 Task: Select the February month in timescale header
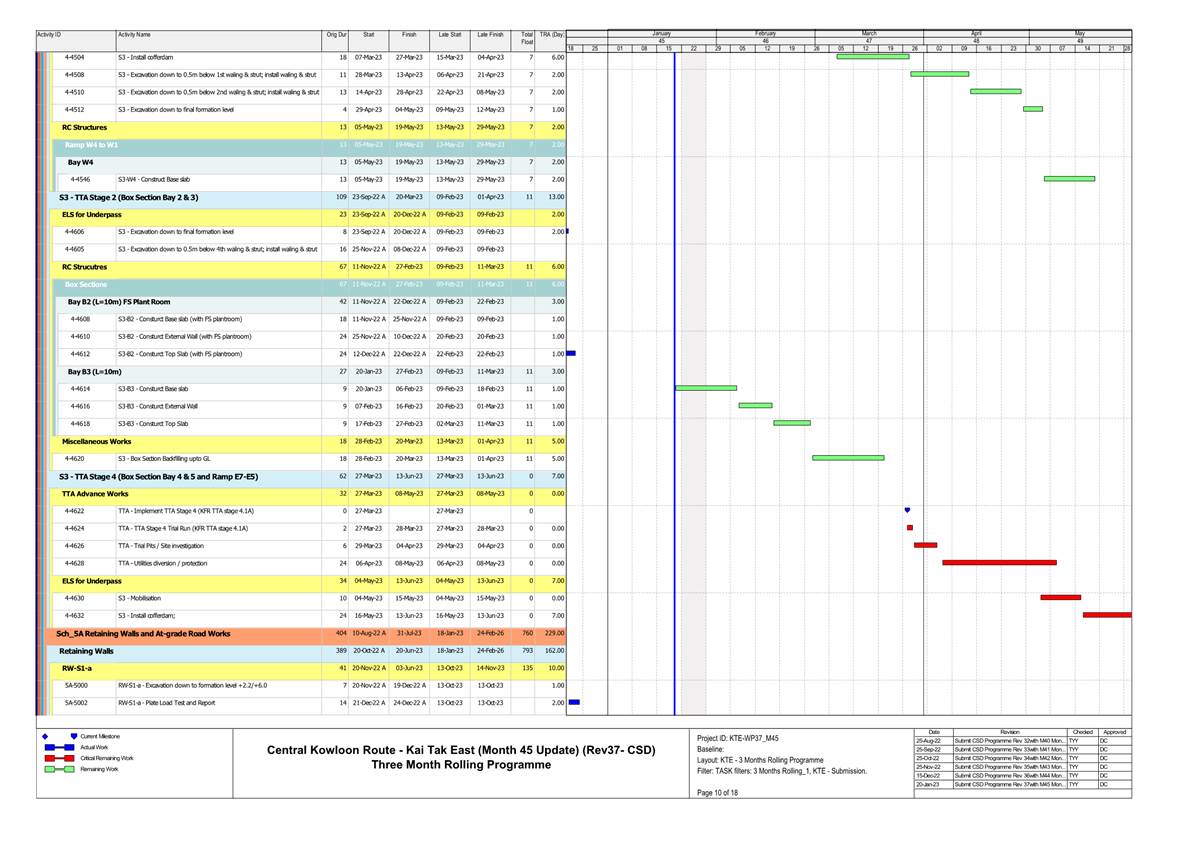765,34
